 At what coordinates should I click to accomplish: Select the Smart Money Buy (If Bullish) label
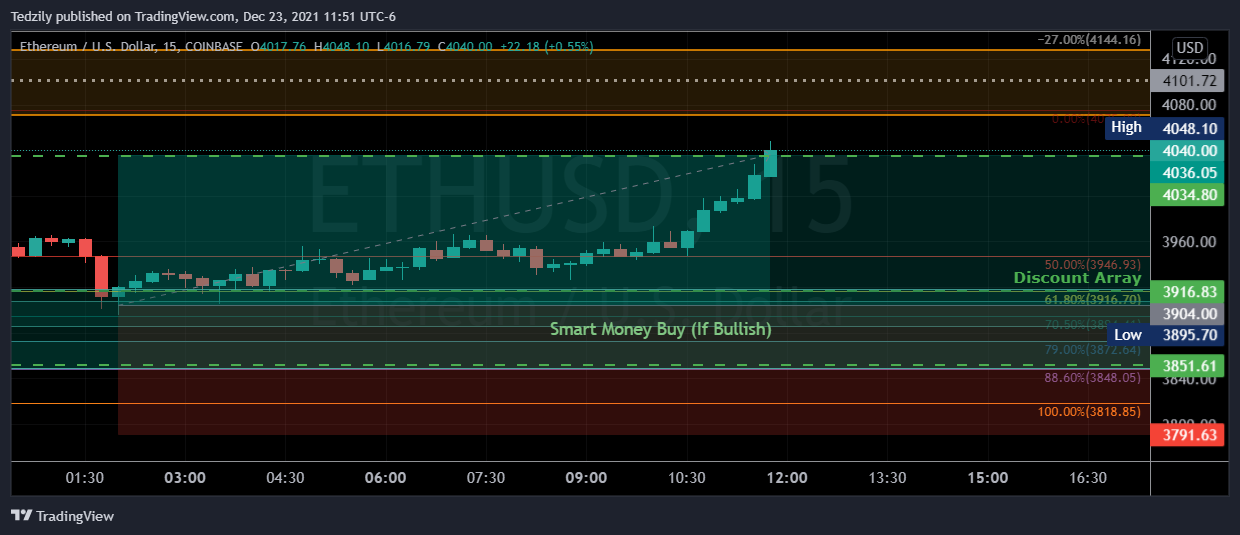[660, 329]
